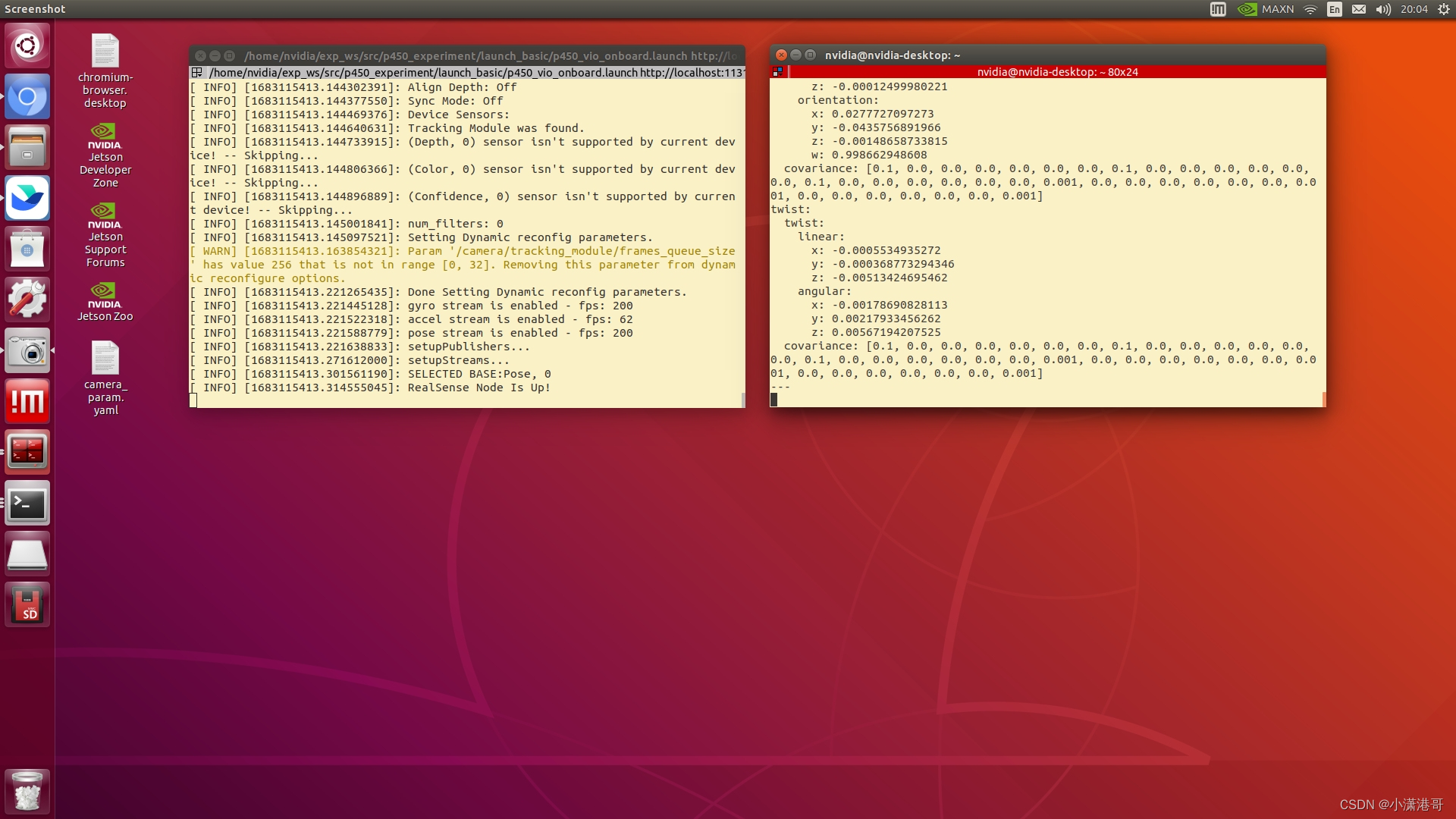Open the sound volume indicator

tap(1383, 9)
